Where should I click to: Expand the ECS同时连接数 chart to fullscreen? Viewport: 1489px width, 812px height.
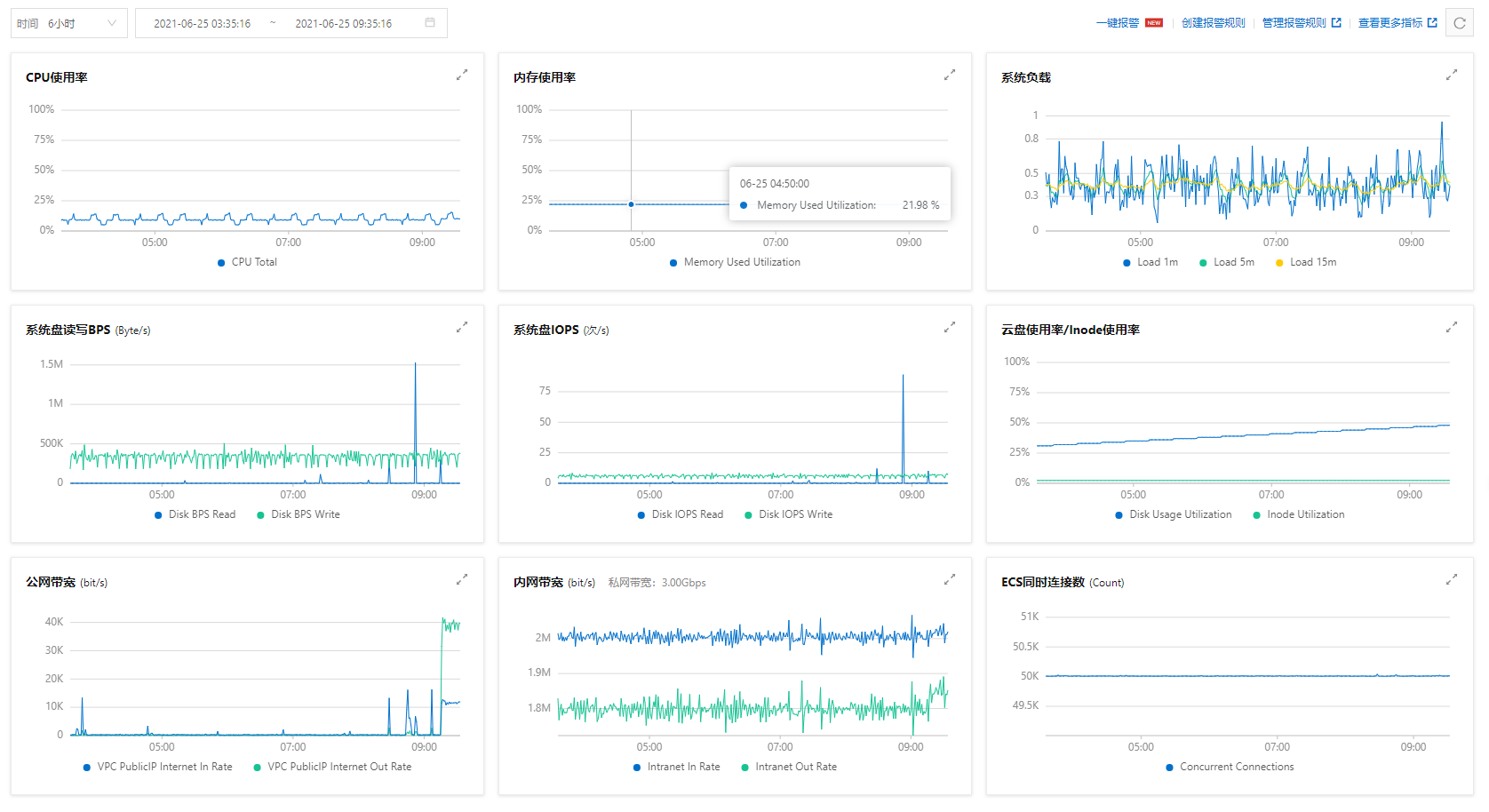tap(1452, 580)
